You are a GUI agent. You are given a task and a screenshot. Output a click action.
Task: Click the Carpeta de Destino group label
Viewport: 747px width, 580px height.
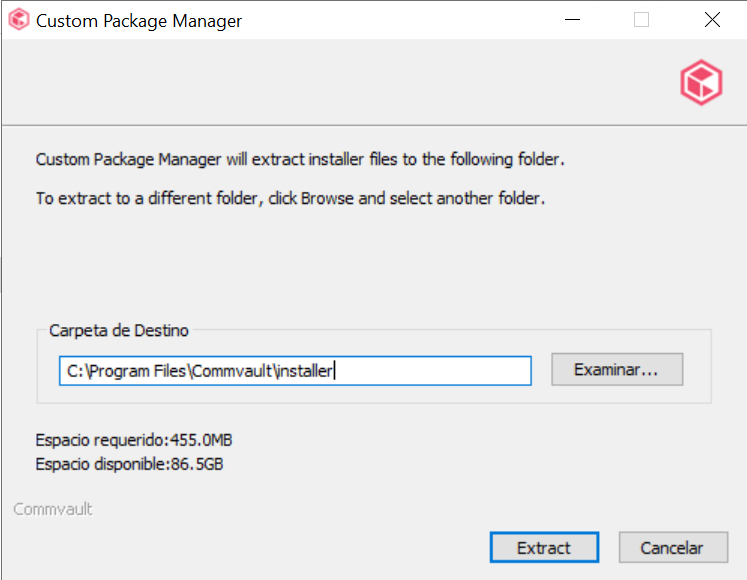119,330
